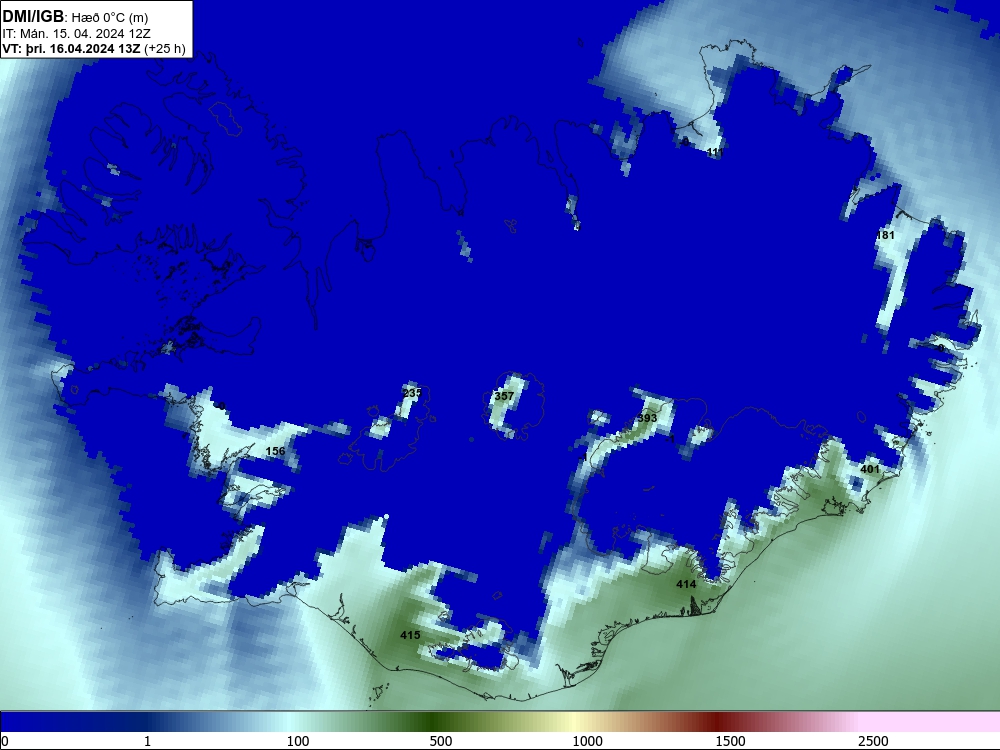The image size is (1000, 750).
Task: Click the dark green section of the color bar
Action: [434, 722]
